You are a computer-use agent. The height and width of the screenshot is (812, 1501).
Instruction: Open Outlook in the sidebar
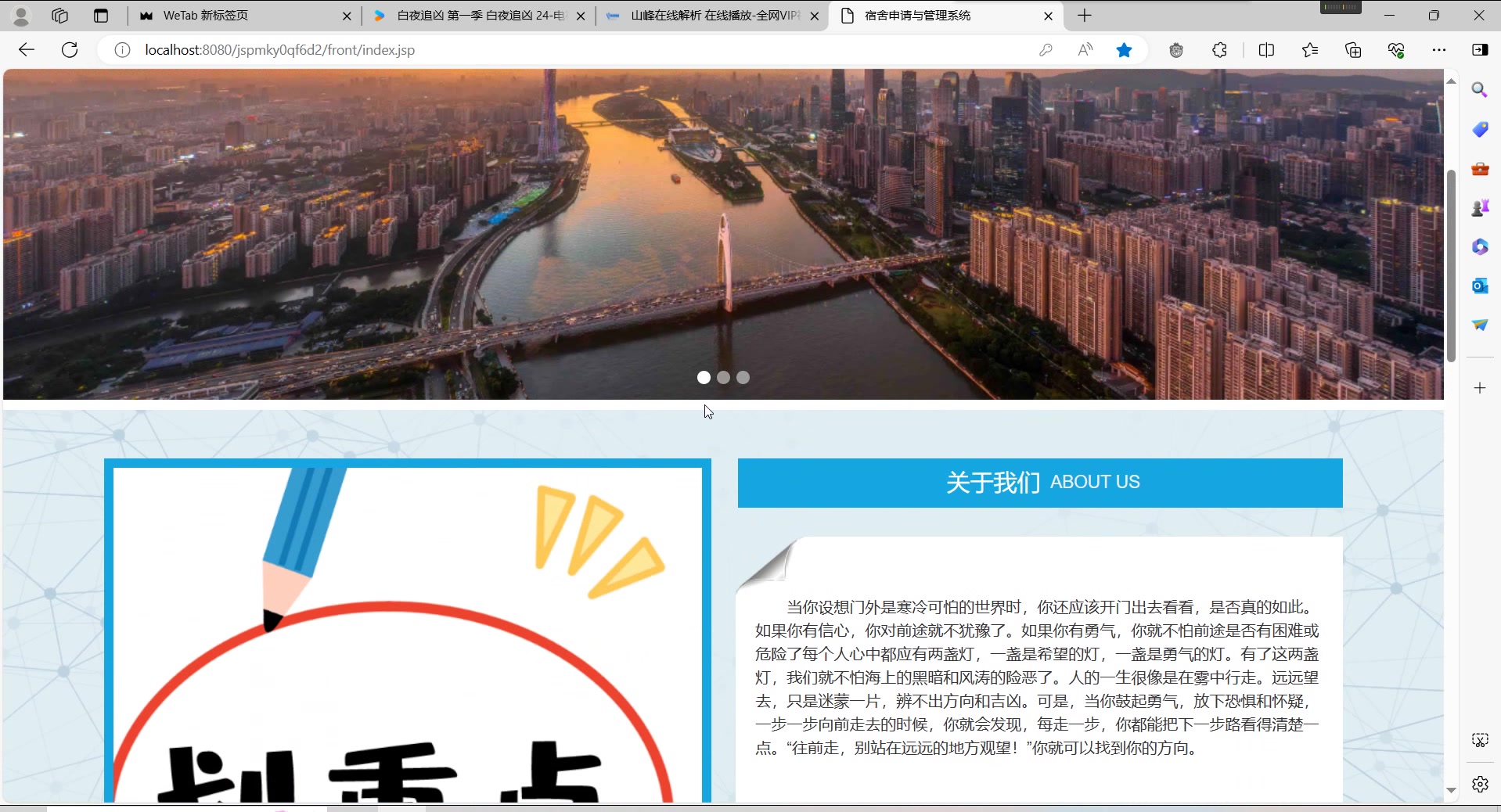pyautogui.click(x=1479, y=286)
